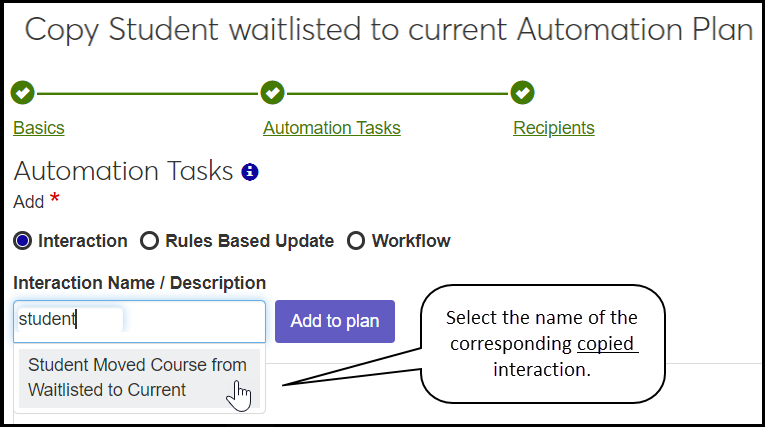Image resolution: width=765 pixels, height=427 pixels.
Task: Open the info icon beside Automation Tasks heading
Action: tap(250, 172)
